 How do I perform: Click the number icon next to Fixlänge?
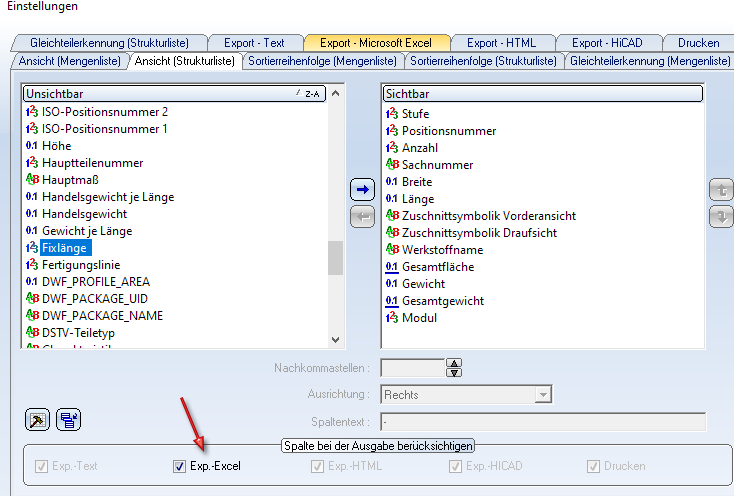click(32, 248)
